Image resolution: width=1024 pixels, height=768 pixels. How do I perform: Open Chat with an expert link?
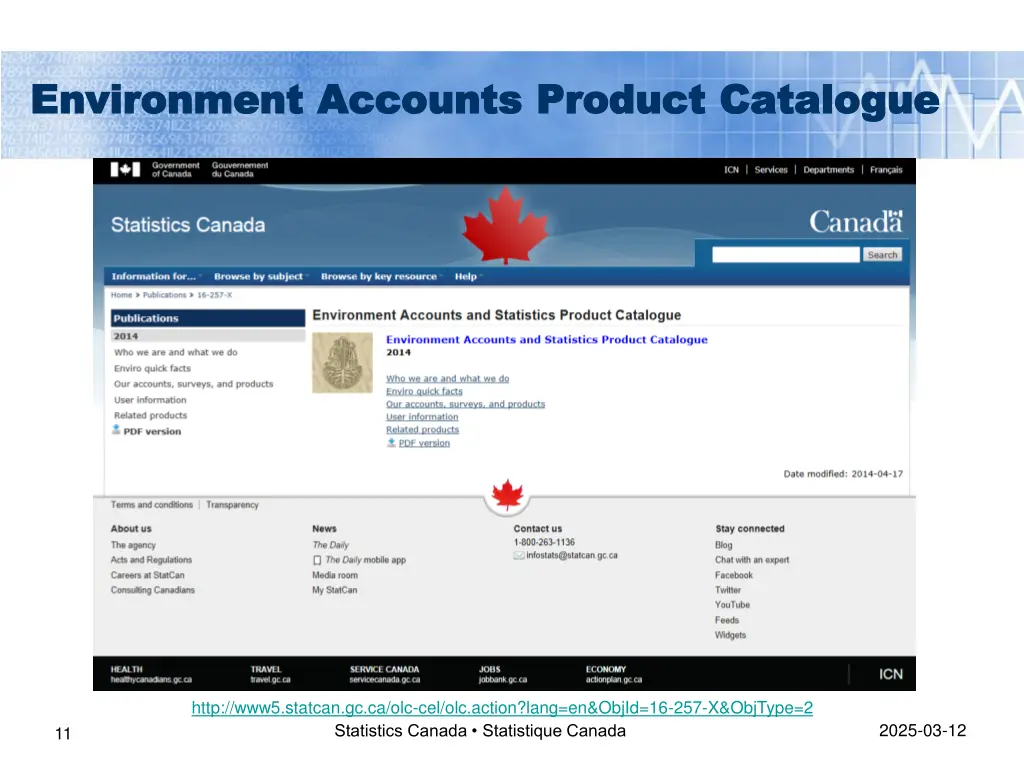(x=752, y=560)
